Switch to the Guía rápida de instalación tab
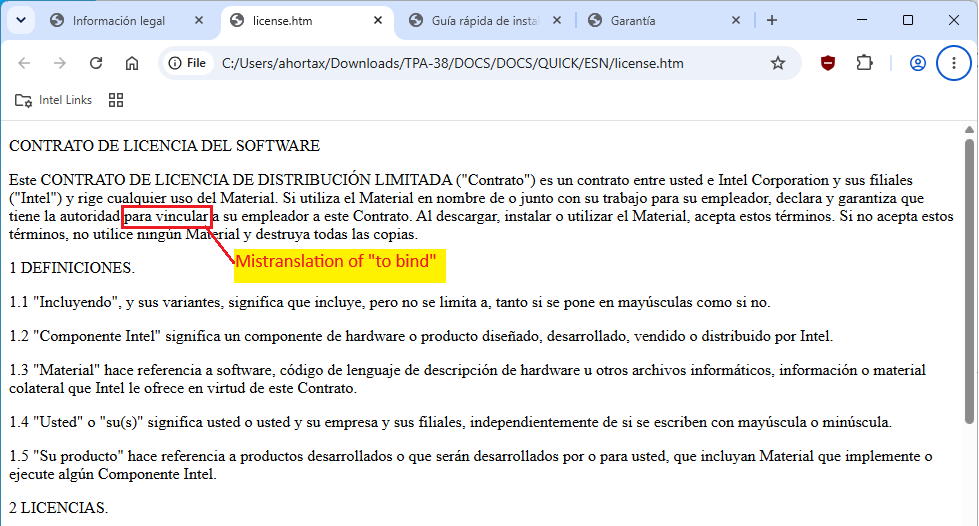The image size is (979, 526). 484,21
